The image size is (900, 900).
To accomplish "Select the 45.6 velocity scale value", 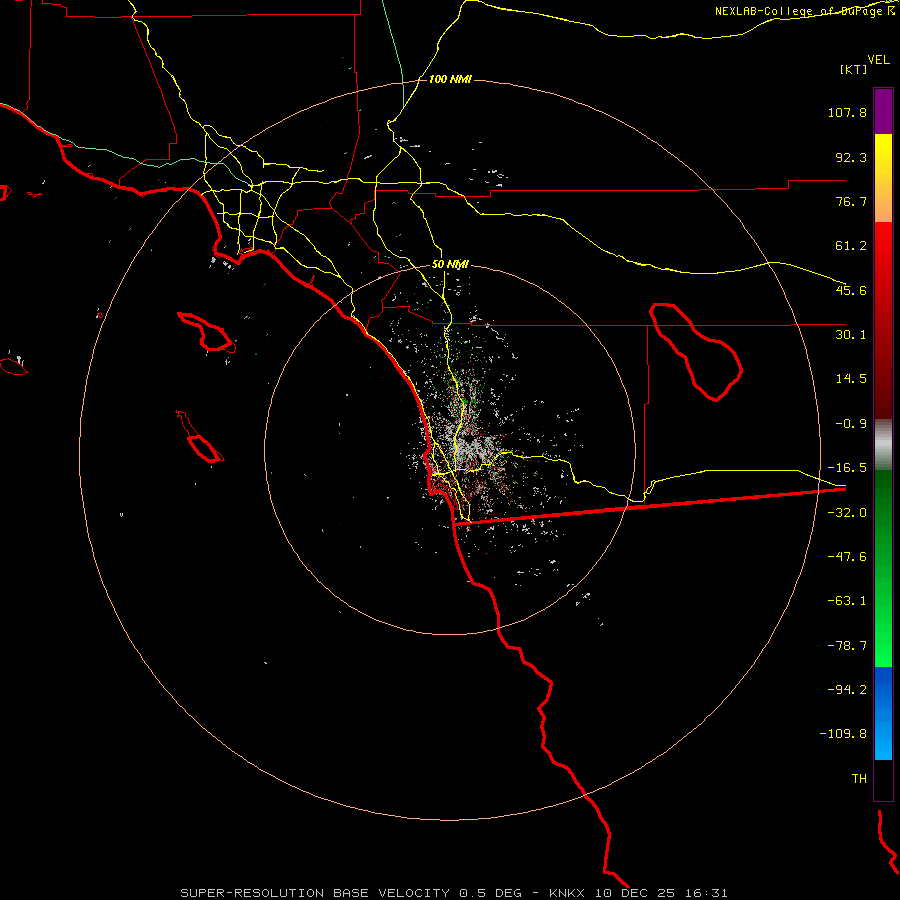I will 851,290.
